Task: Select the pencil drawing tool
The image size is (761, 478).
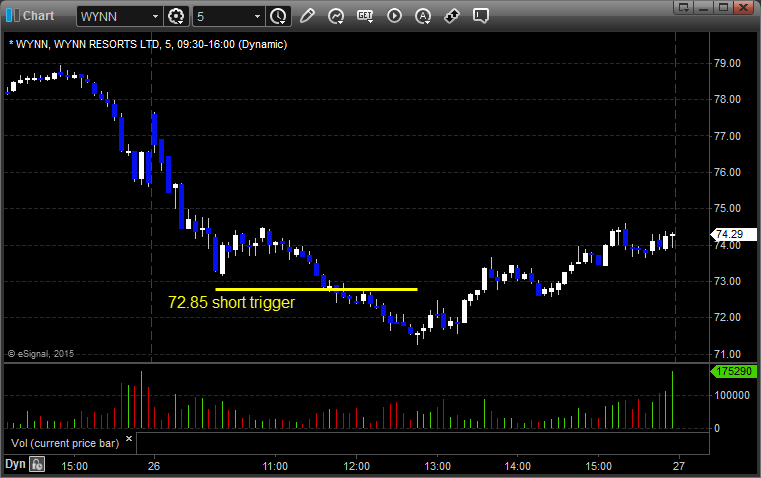Action: 307,16
